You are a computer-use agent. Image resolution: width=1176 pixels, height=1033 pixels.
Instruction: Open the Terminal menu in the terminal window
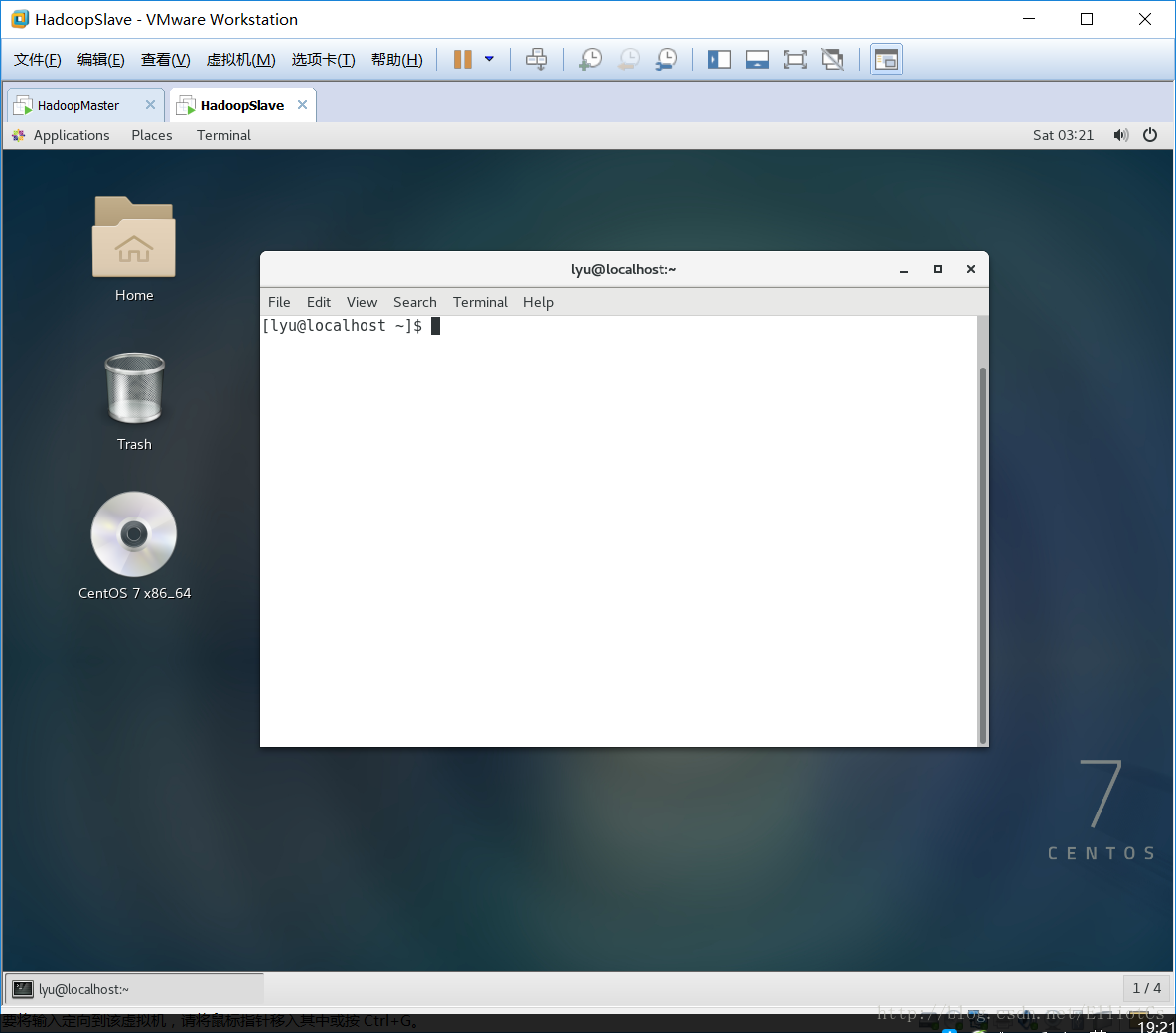tap(480, 302)
